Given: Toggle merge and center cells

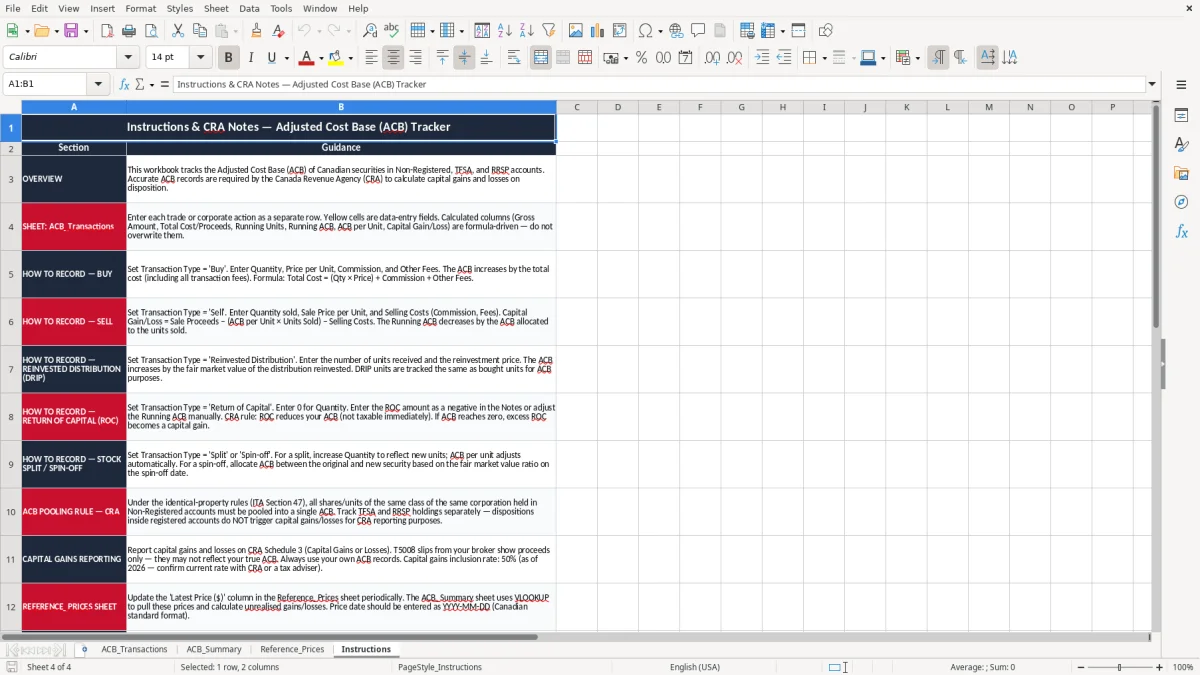Looking at the screenshot, I should tap(541, 58).
